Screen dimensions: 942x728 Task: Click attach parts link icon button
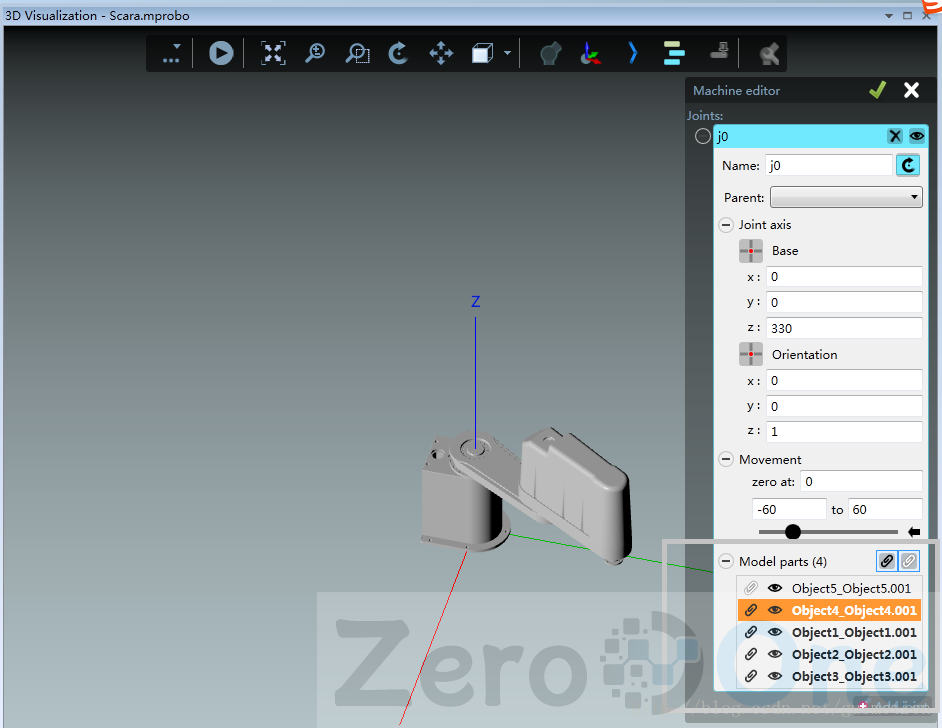[887, 561]
